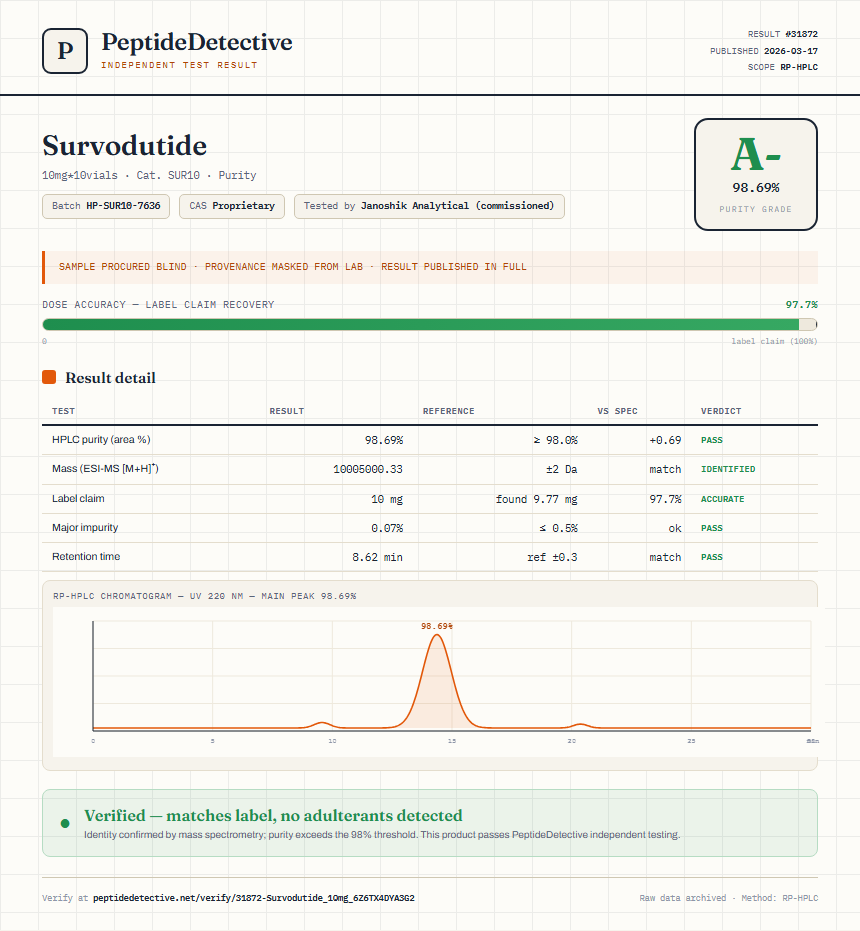The width and height of the screenshot is (860, 931).
Task: Click the VERDICT column header
Action: tap(721, 411)
